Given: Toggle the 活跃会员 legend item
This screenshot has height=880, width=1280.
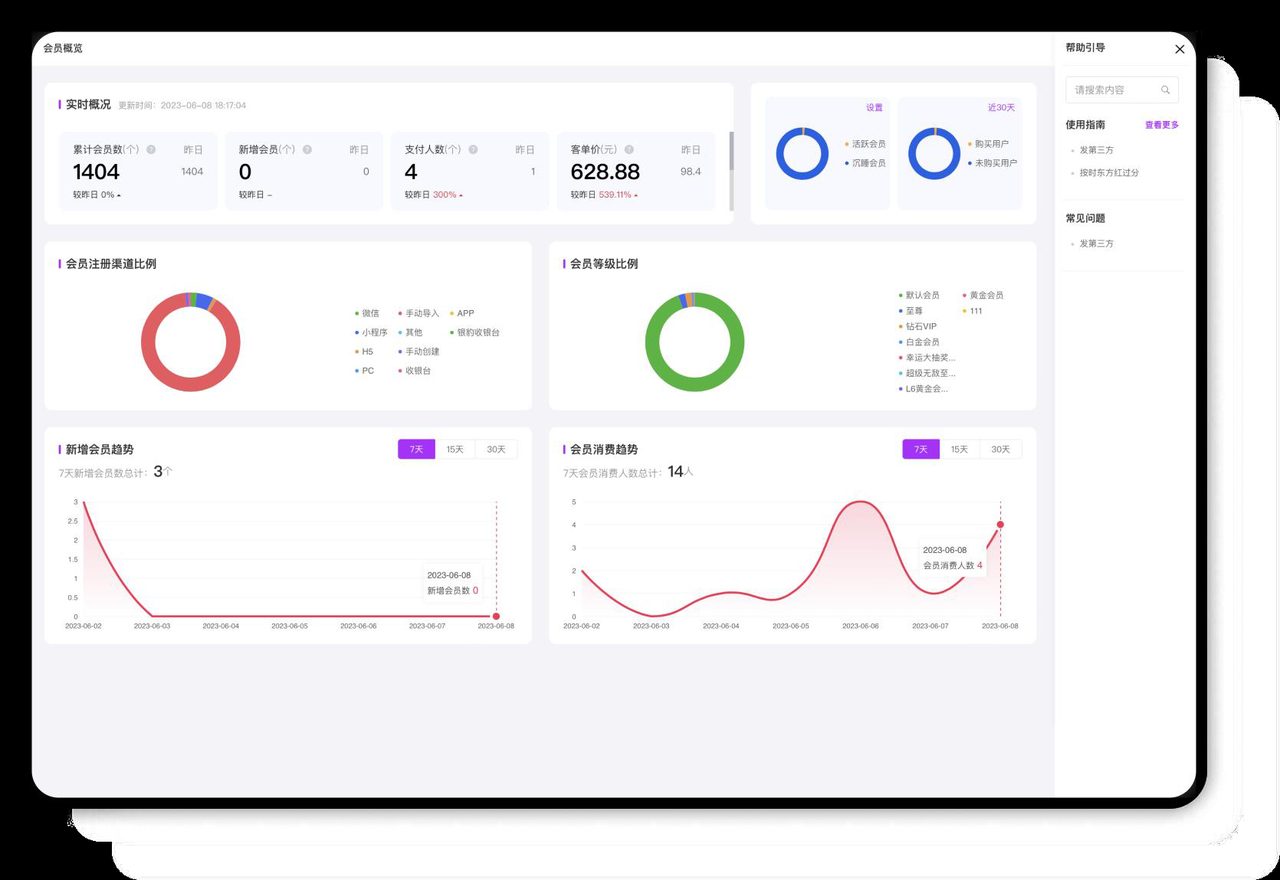Looking at the screenshot, I should click(x=865, y=144).
